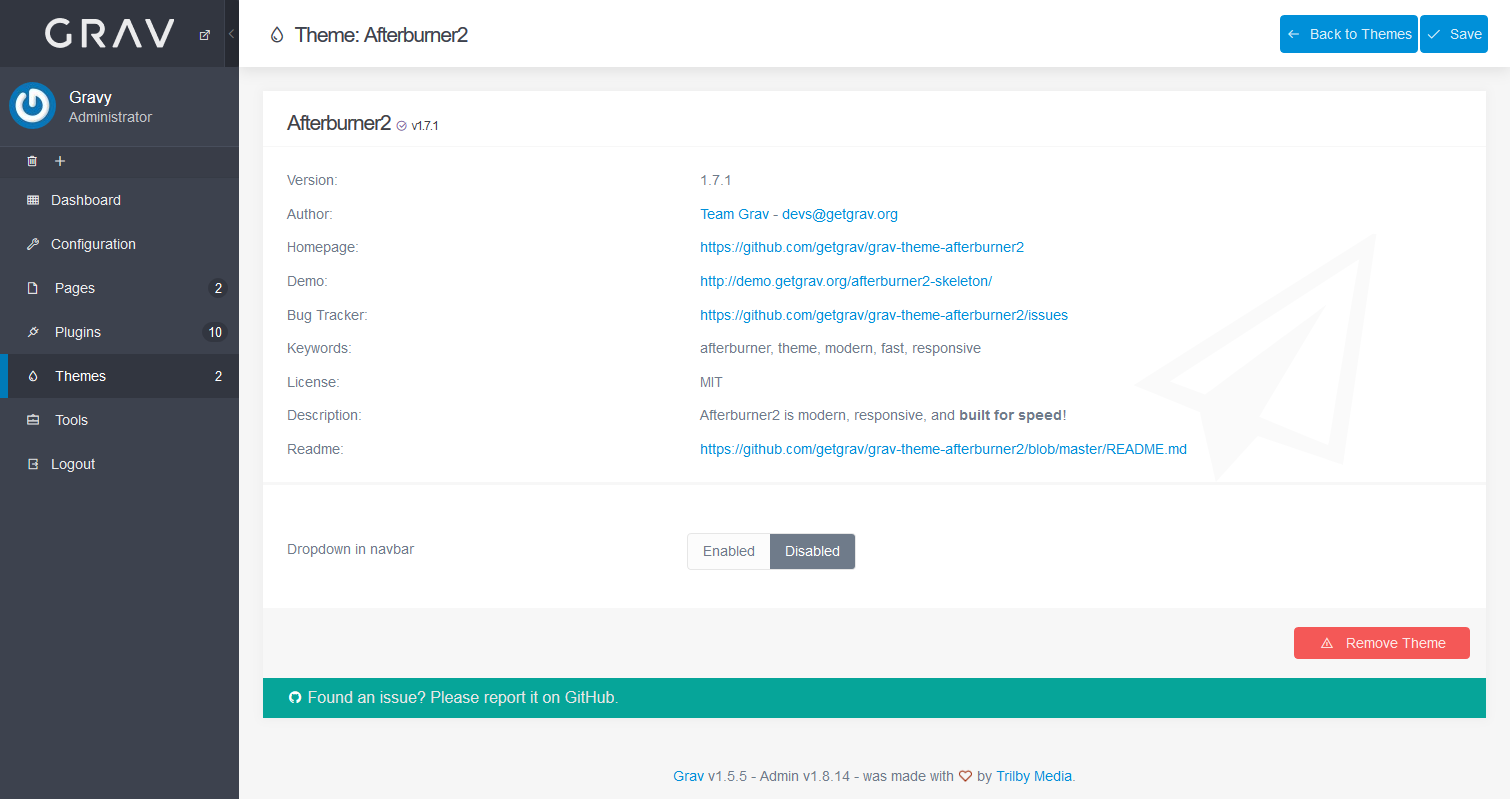Click the 'Afterburner2' panel heading
Screen dimensions: 1510x799
pos(339,123)
